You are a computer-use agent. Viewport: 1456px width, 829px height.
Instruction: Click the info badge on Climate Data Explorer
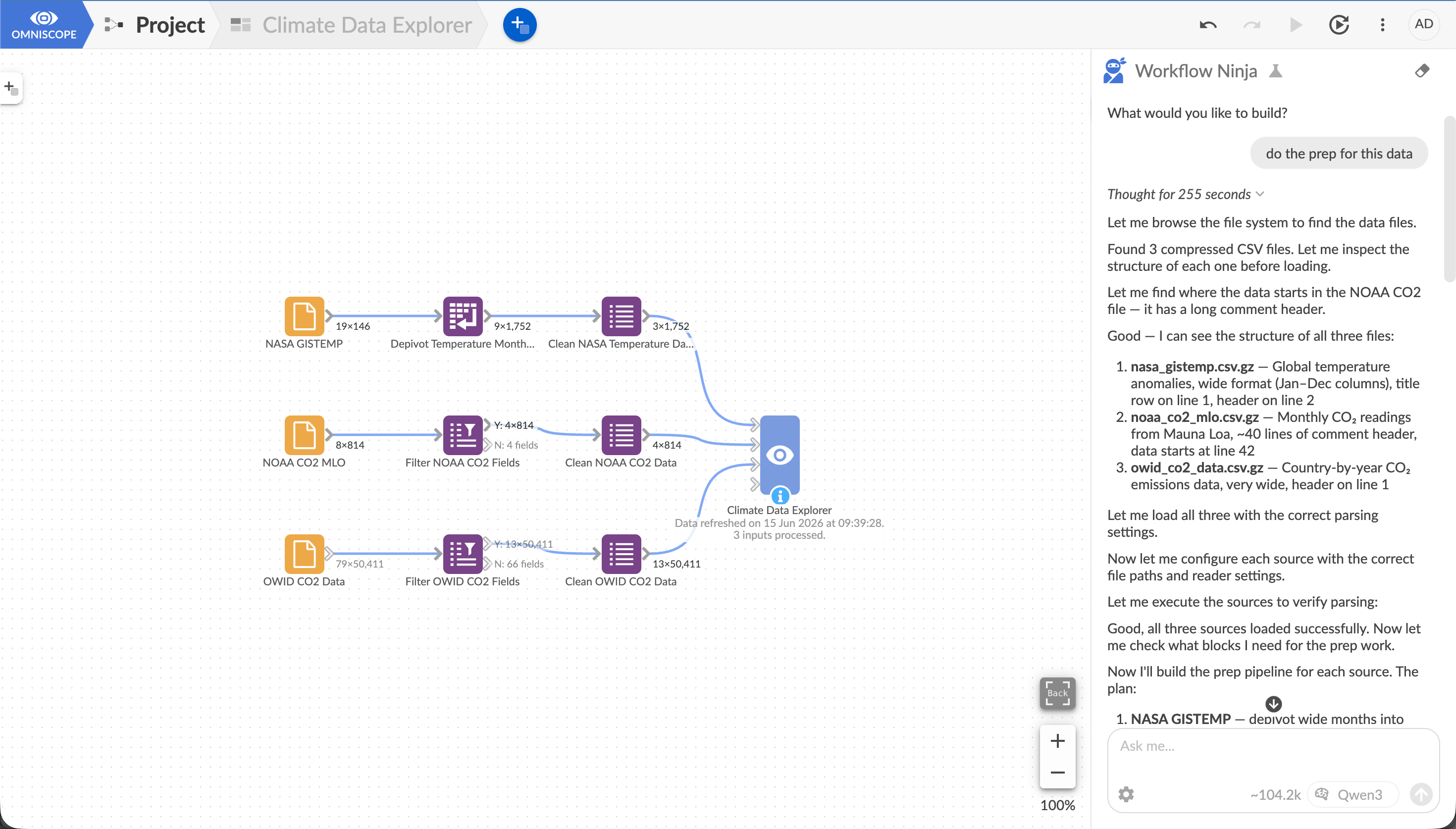point(780,495)
